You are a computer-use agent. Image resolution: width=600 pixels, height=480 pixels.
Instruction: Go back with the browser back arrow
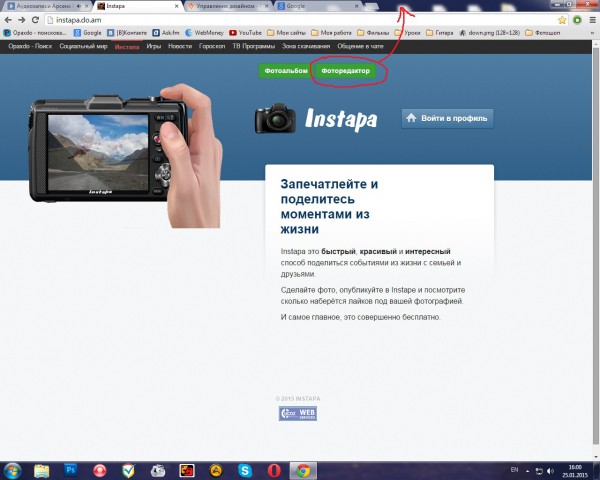pos(8,20)
